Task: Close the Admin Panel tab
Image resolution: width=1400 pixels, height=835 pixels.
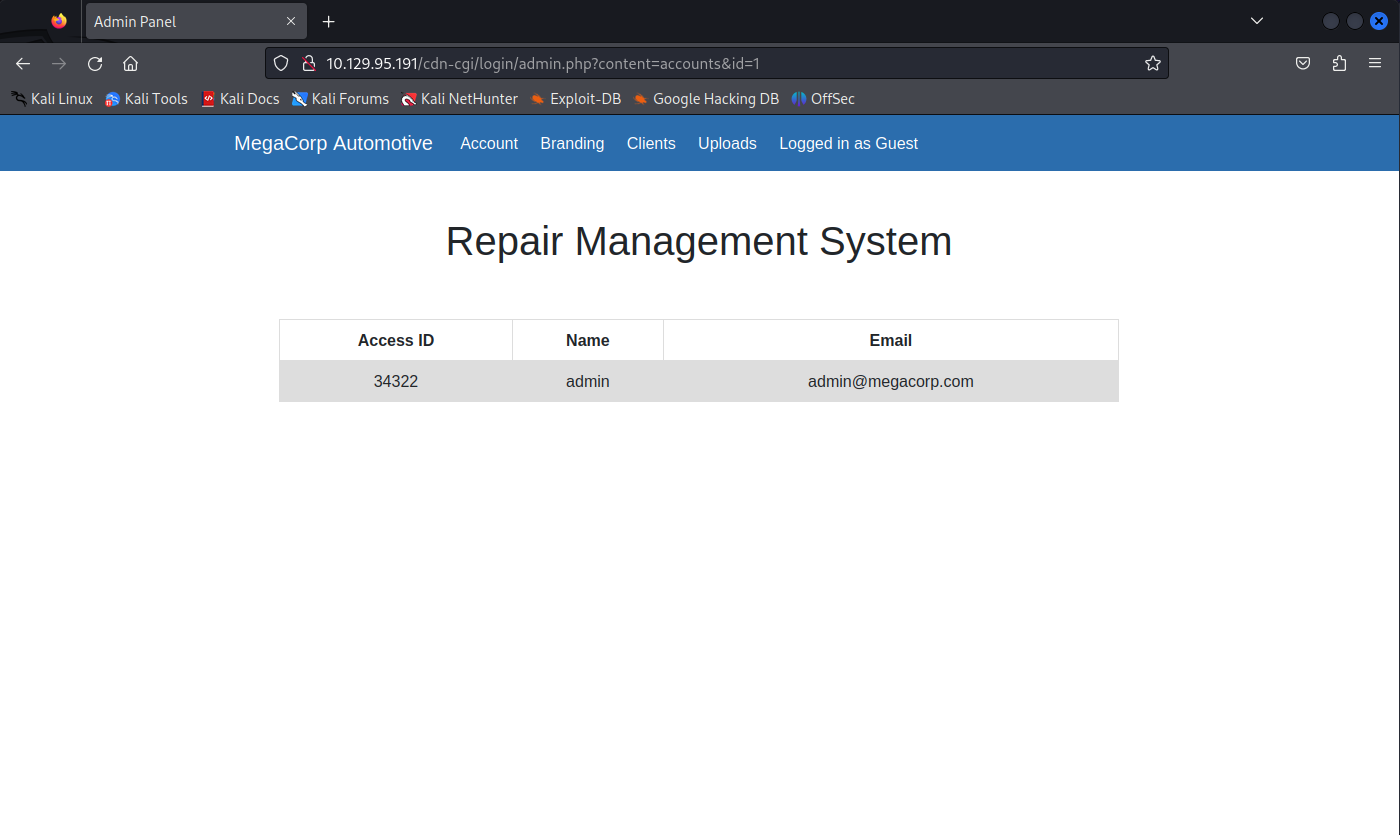Action: (291, 21)
